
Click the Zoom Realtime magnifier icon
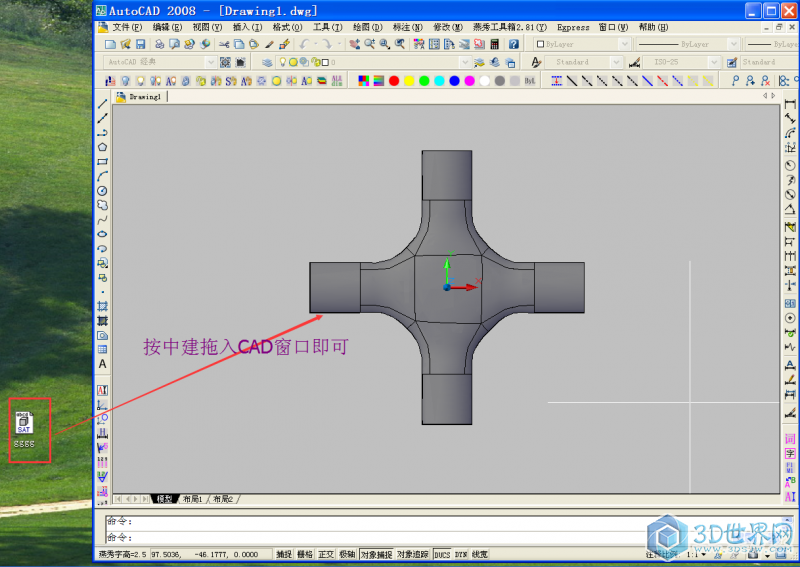370,44
